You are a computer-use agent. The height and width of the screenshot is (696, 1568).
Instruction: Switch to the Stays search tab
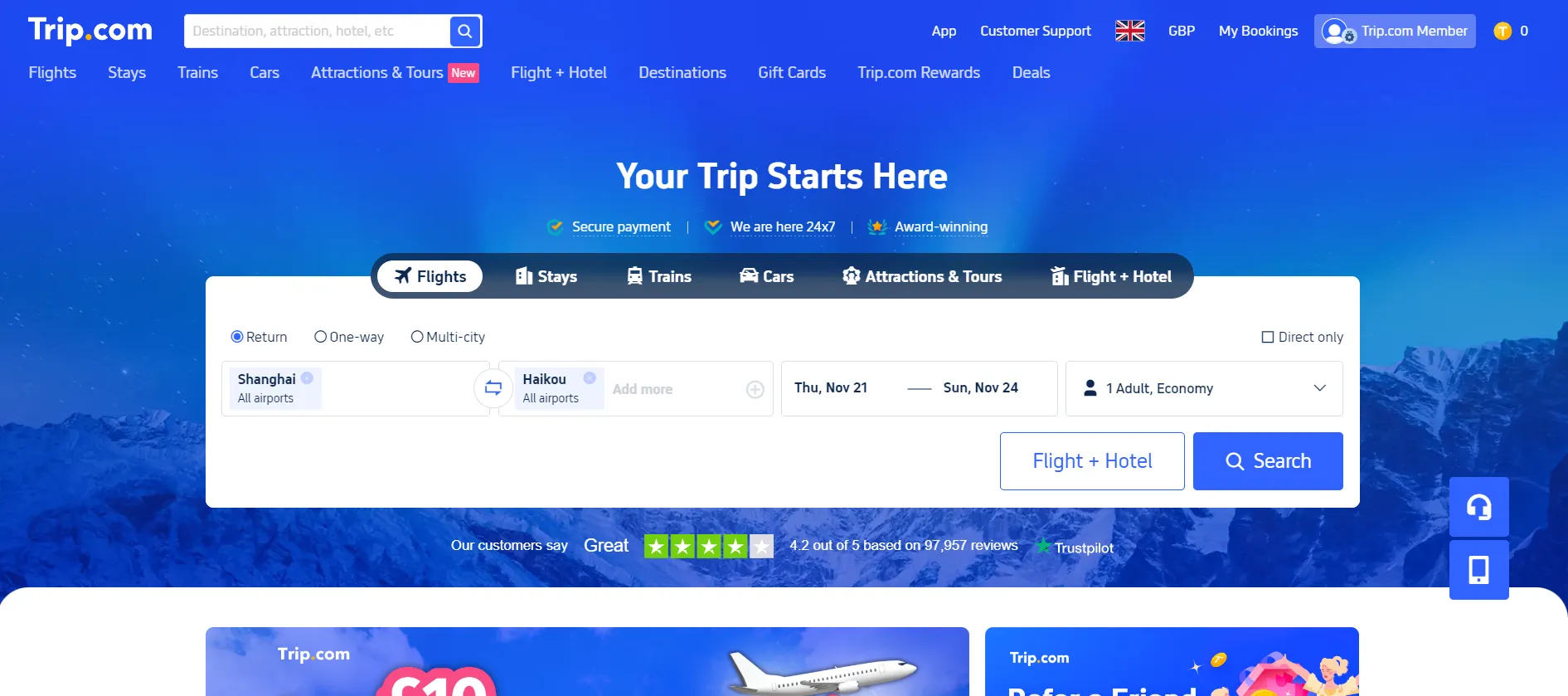tap(546, 276)
